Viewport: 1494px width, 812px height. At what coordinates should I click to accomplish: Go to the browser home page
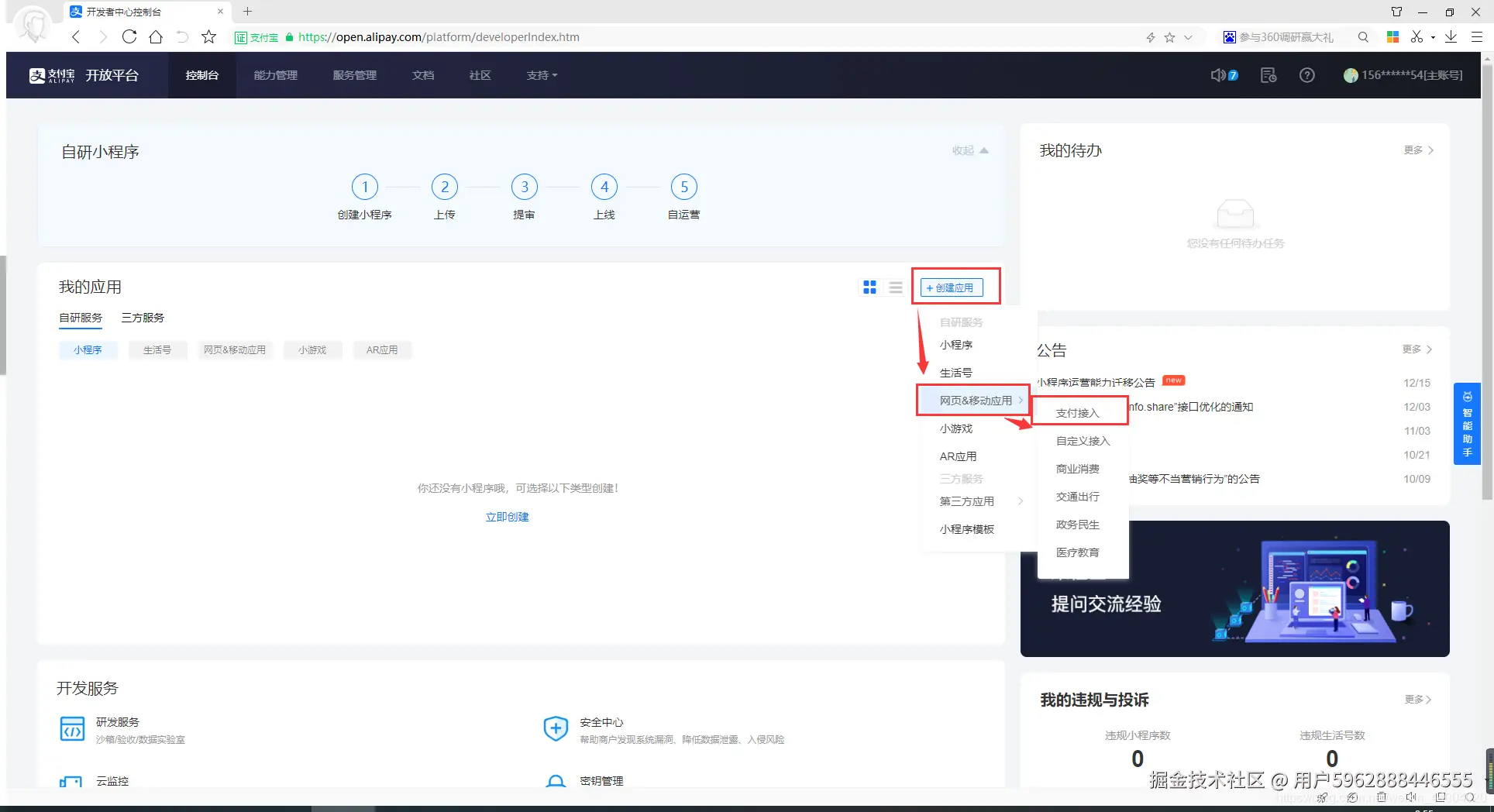(156, 36)
